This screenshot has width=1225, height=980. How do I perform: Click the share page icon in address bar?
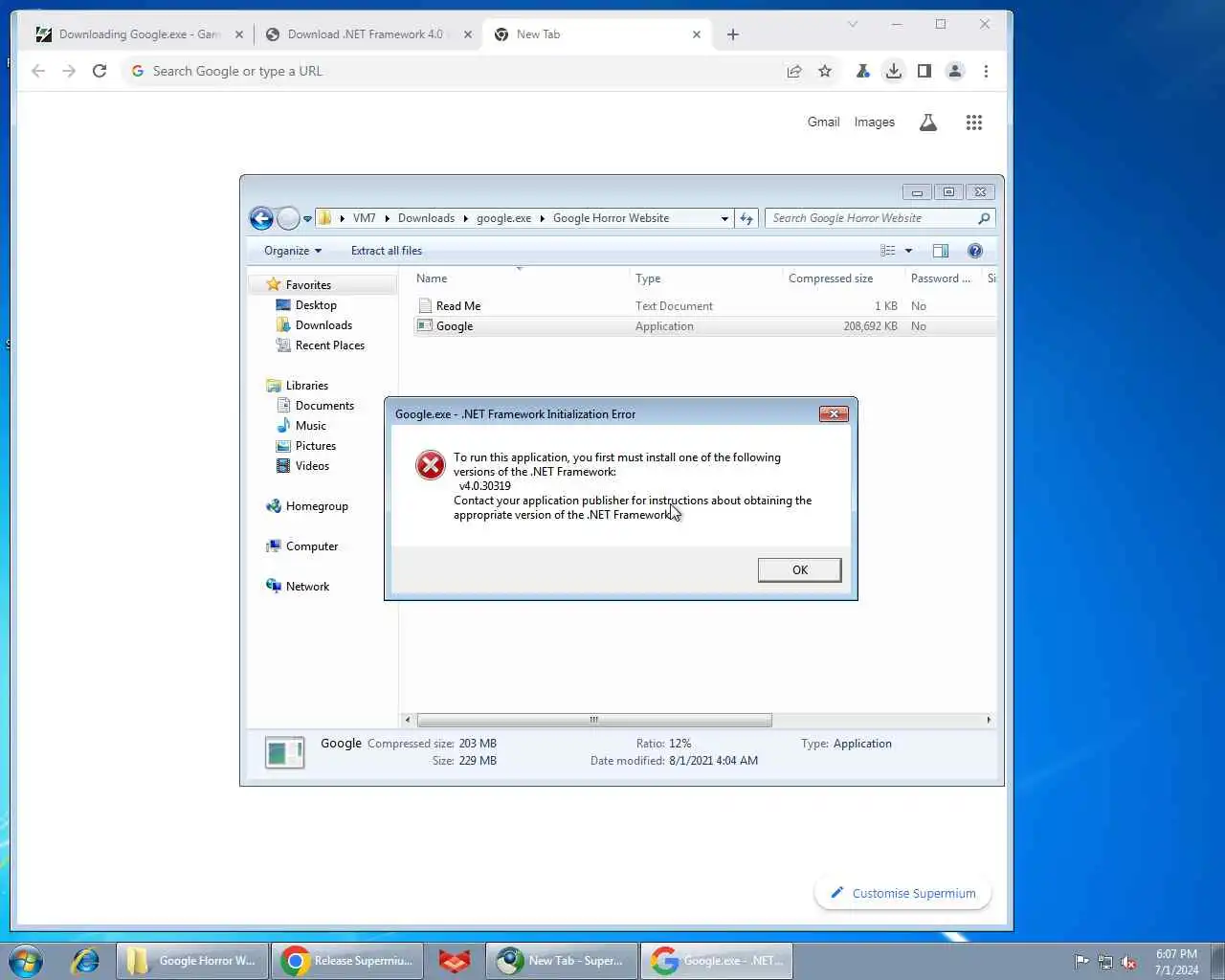point(794,71)
